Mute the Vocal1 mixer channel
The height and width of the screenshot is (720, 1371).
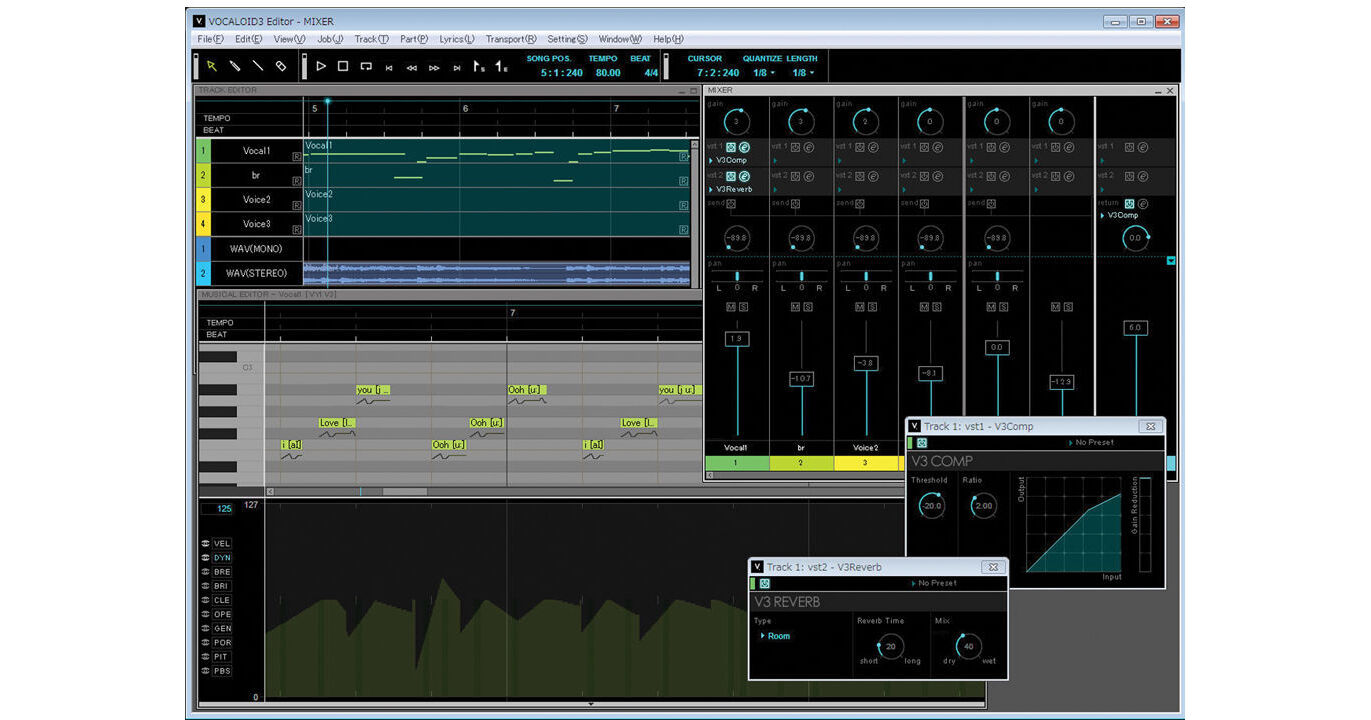[x=731, y=307]
